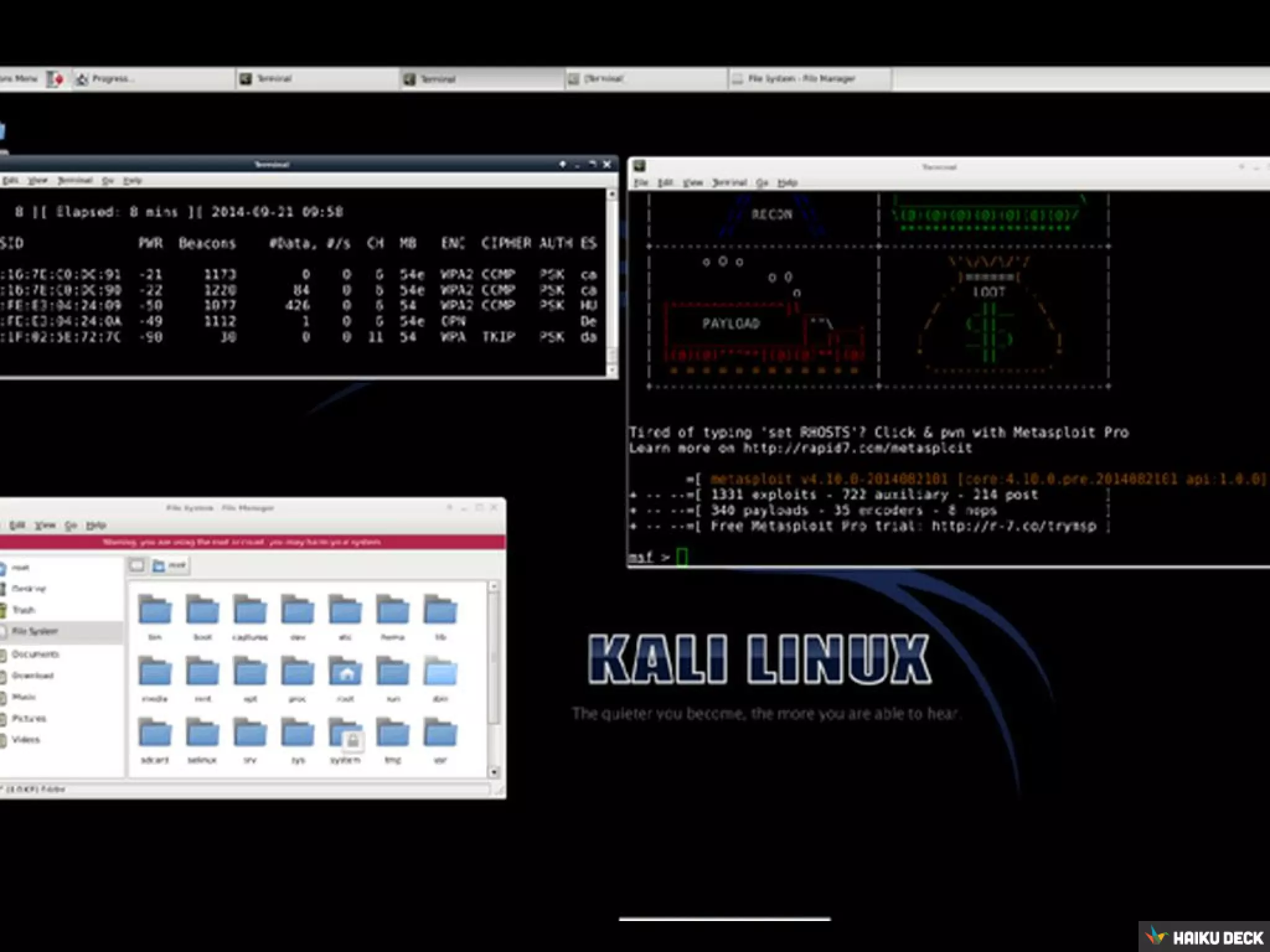The image size is (1270, 952).
Task: Open Terminal menu in the Metasploit window
Action: point(729,183)
